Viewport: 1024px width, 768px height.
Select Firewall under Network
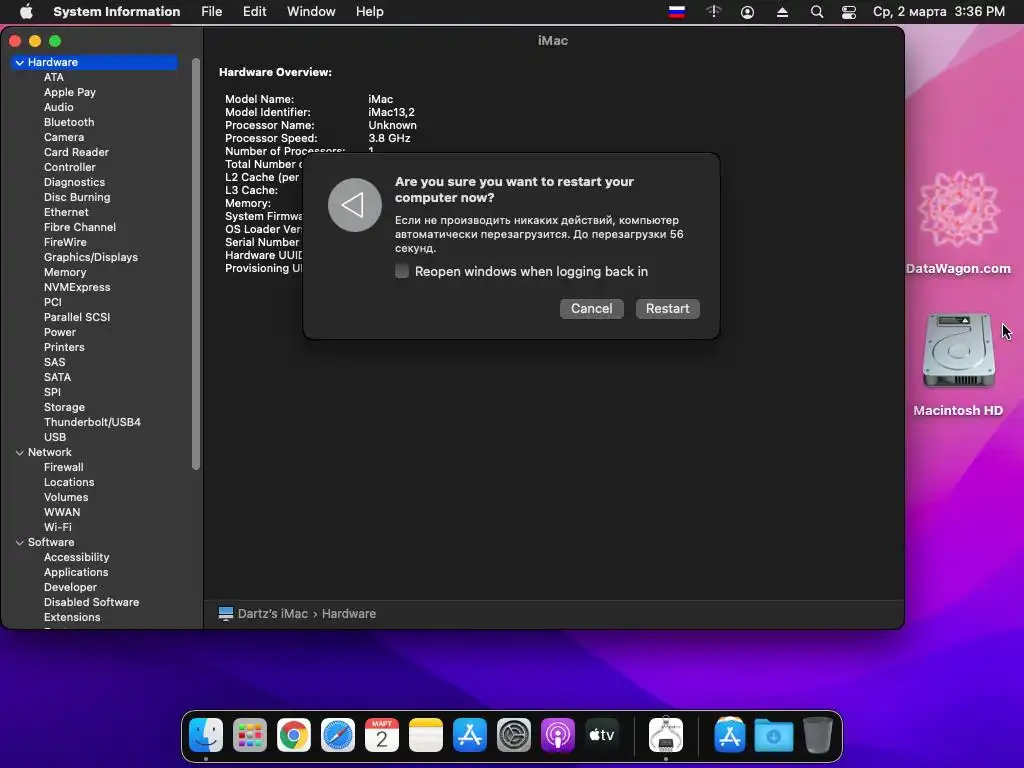point(63,468)
